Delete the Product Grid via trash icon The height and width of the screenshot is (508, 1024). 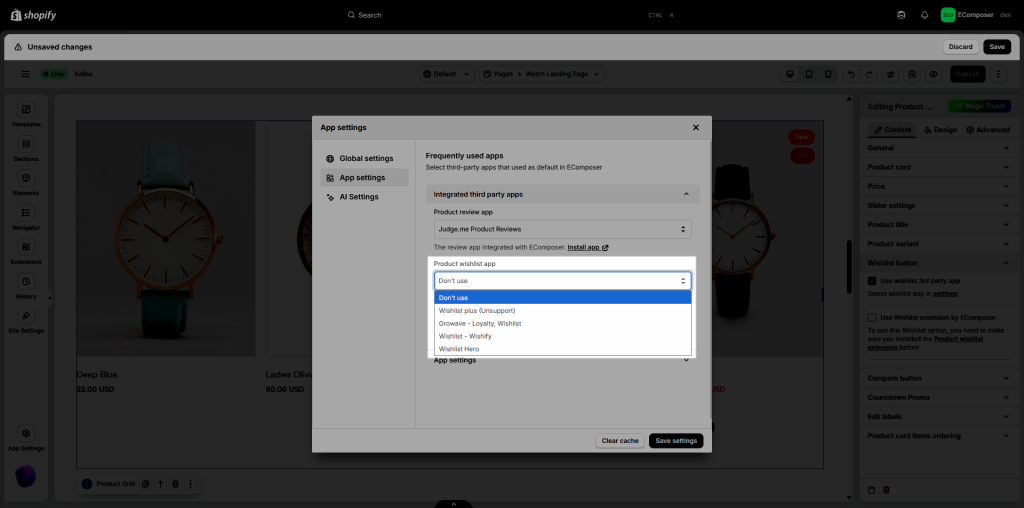click(174, 484)
